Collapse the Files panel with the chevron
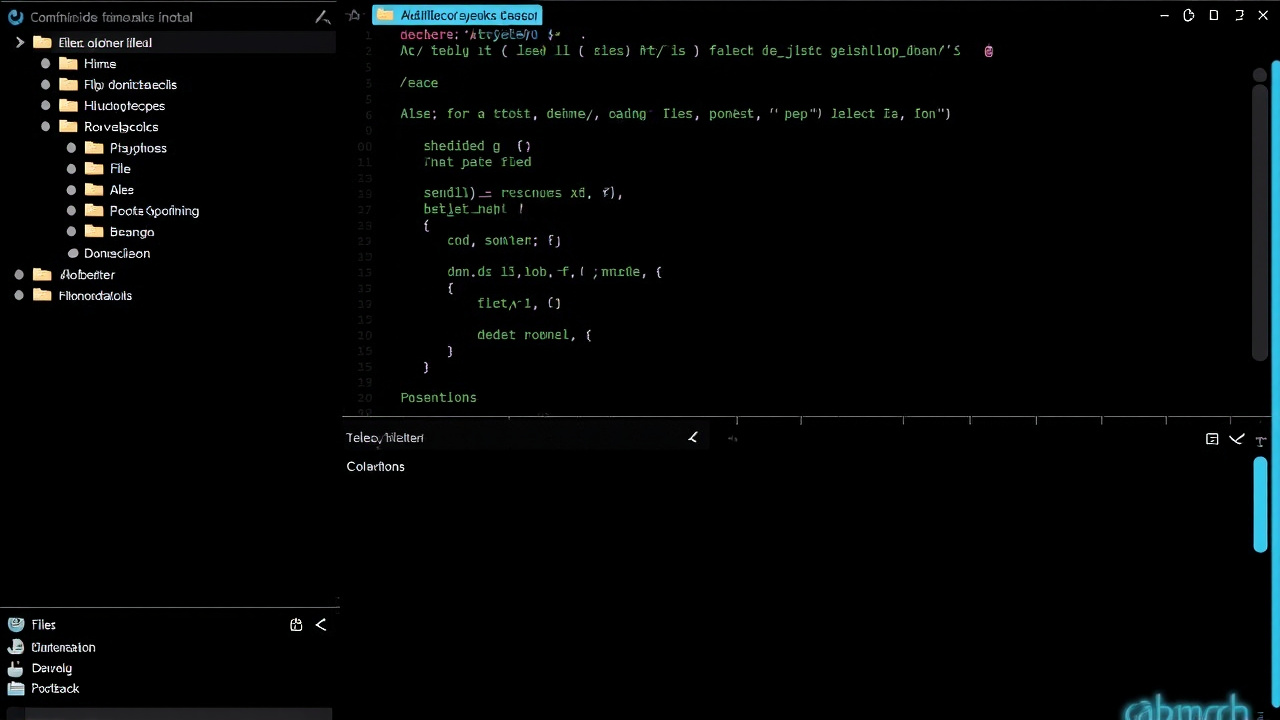This screenshot has width=1280, height=720. [321, 625]
